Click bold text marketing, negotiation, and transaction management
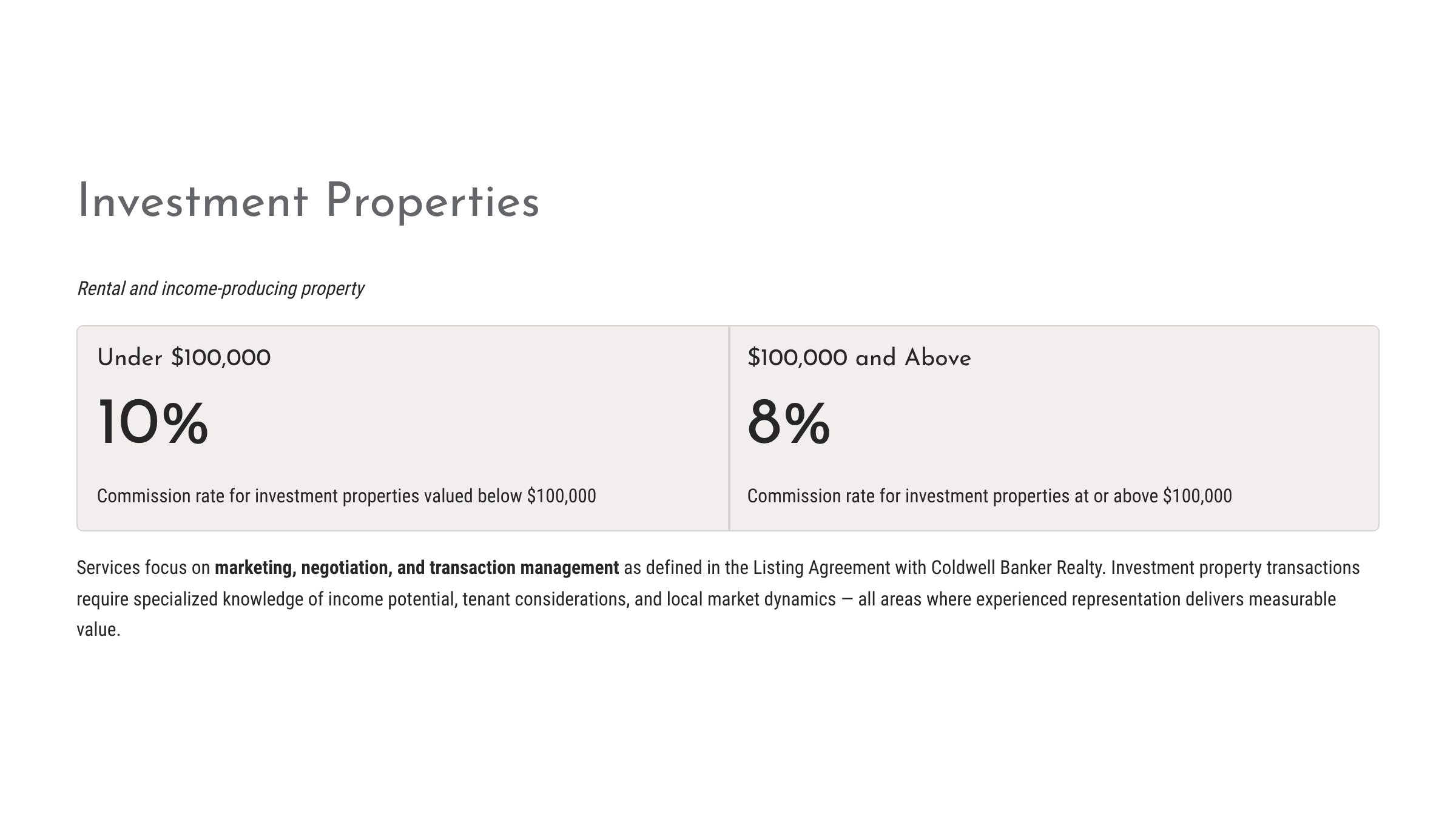1456x819 pixels. [x=417, y=568]
